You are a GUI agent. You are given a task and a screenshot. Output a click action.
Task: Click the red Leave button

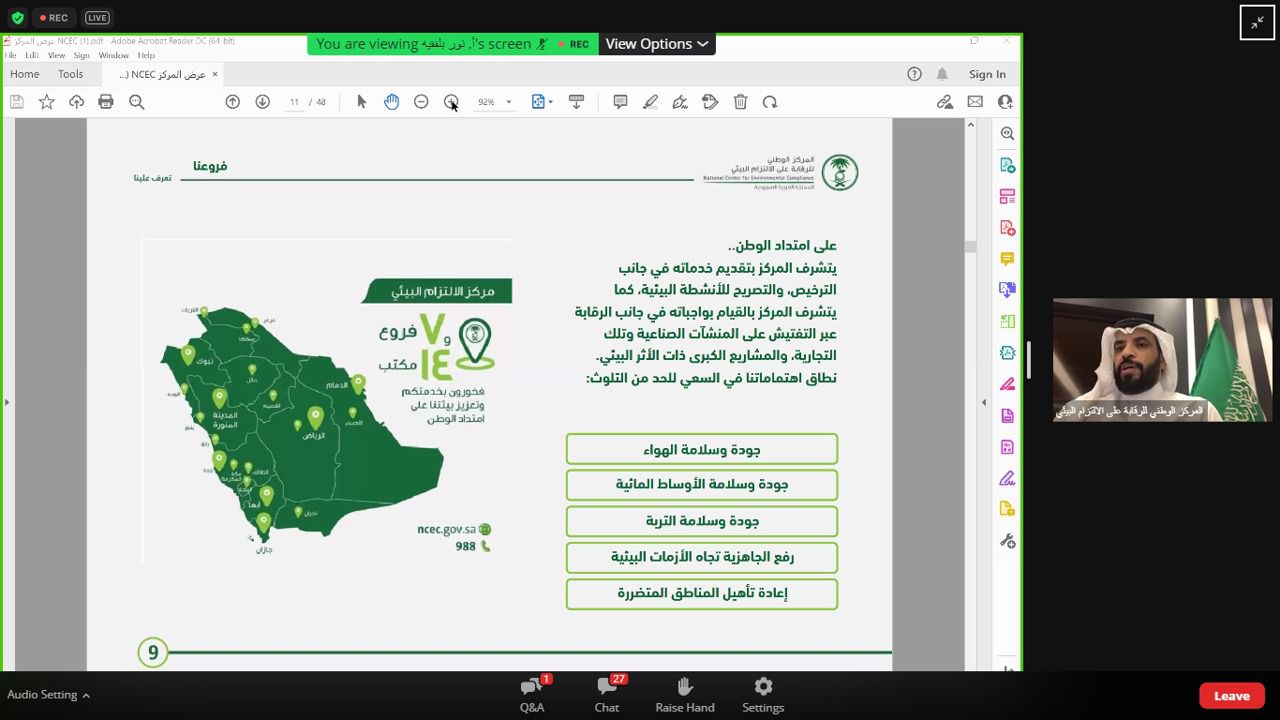tap(1231, 696)
